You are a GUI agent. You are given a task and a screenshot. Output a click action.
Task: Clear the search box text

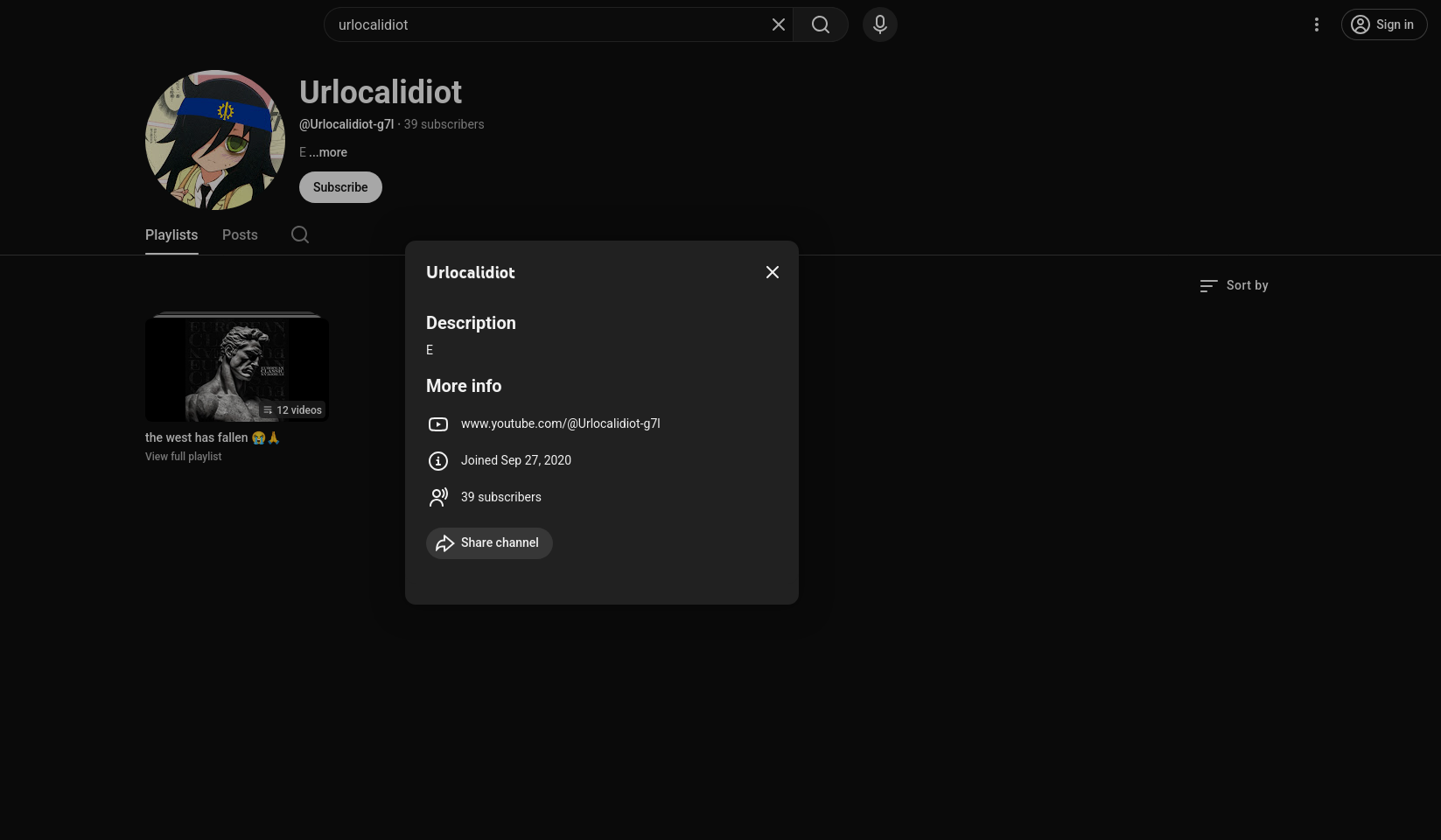(778, 24)
